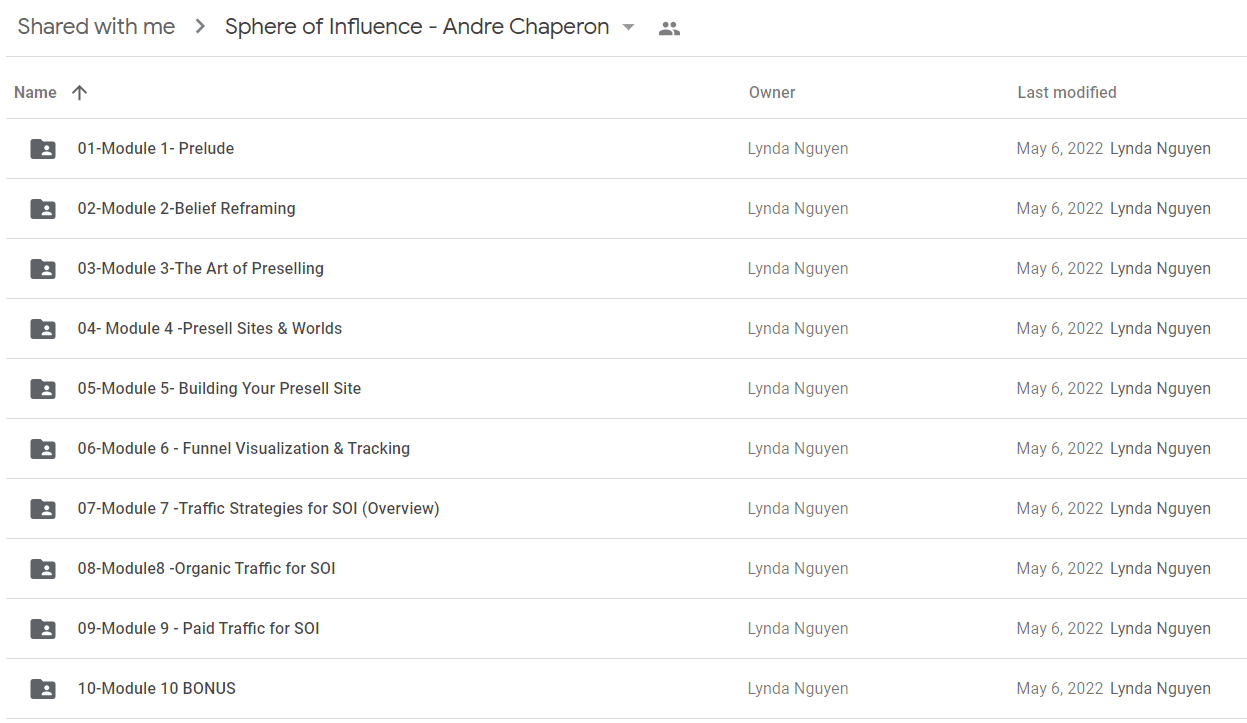Click owner Lynda Nguyen in the 10-Module 10 BONUS row
The height and width of the screenshot is (723, 1247).
798,688
